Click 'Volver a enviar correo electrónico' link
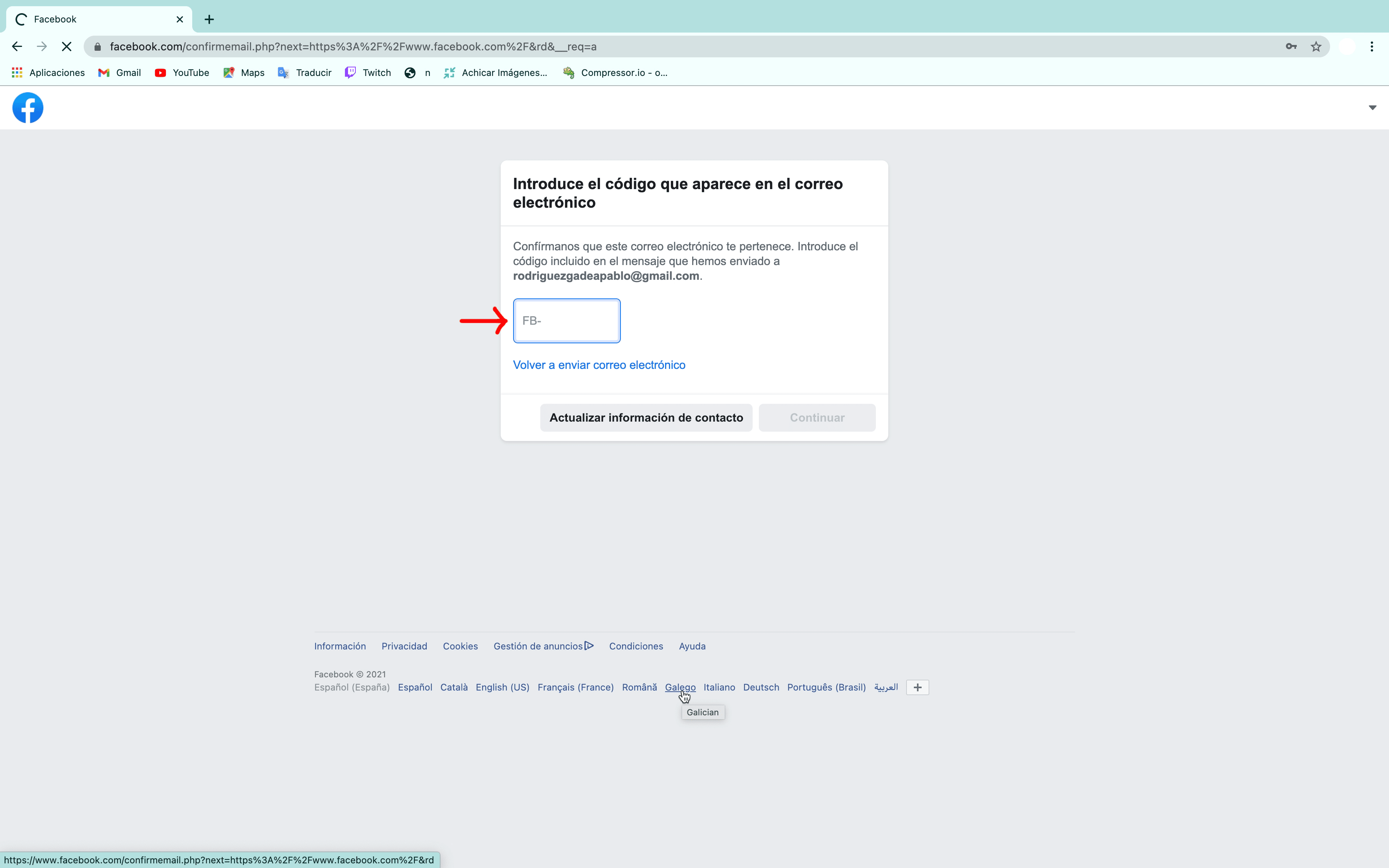This screenshot has width=1389, height=868. 599,364
